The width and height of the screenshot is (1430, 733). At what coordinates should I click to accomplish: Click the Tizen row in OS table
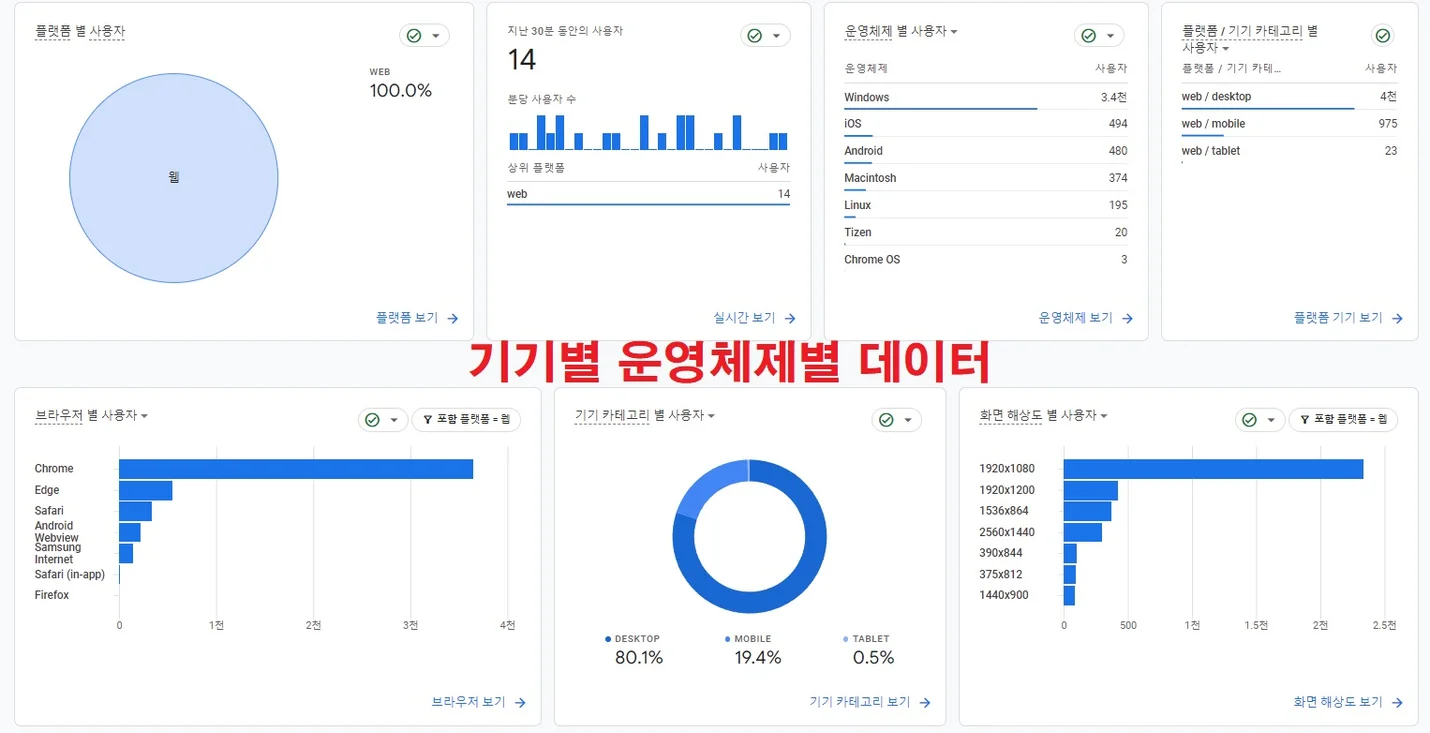(x=985, y=232)
